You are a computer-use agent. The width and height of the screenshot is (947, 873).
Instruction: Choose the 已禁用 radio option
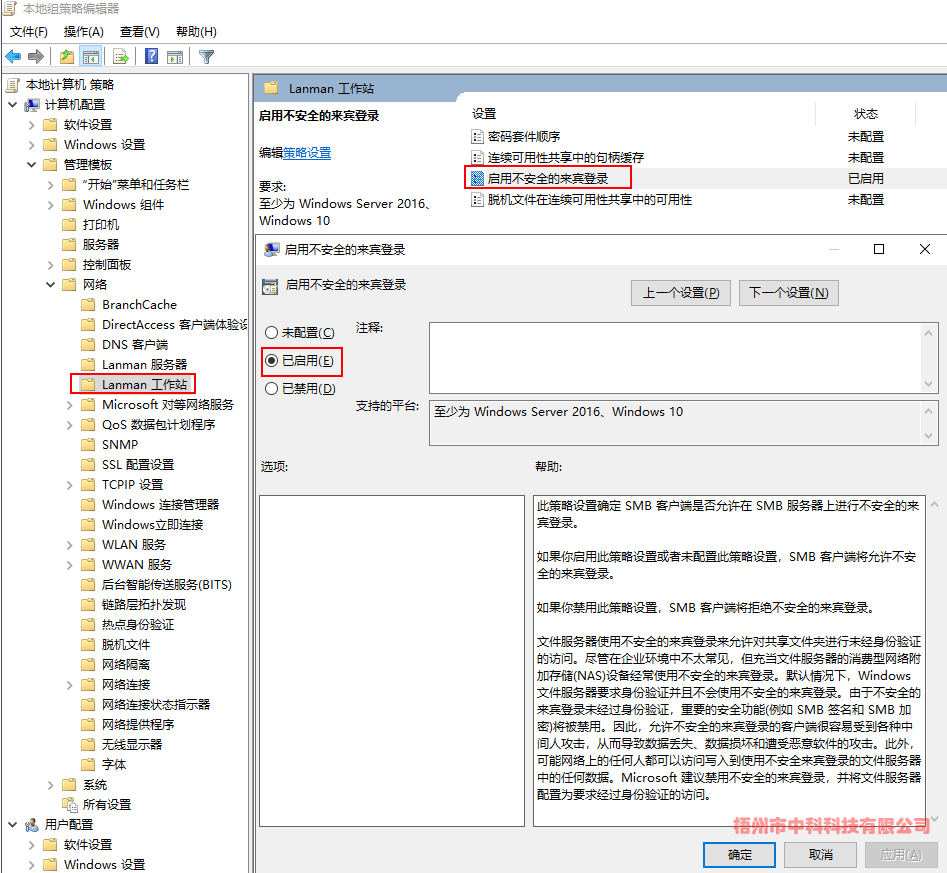[x=272, y=389]
